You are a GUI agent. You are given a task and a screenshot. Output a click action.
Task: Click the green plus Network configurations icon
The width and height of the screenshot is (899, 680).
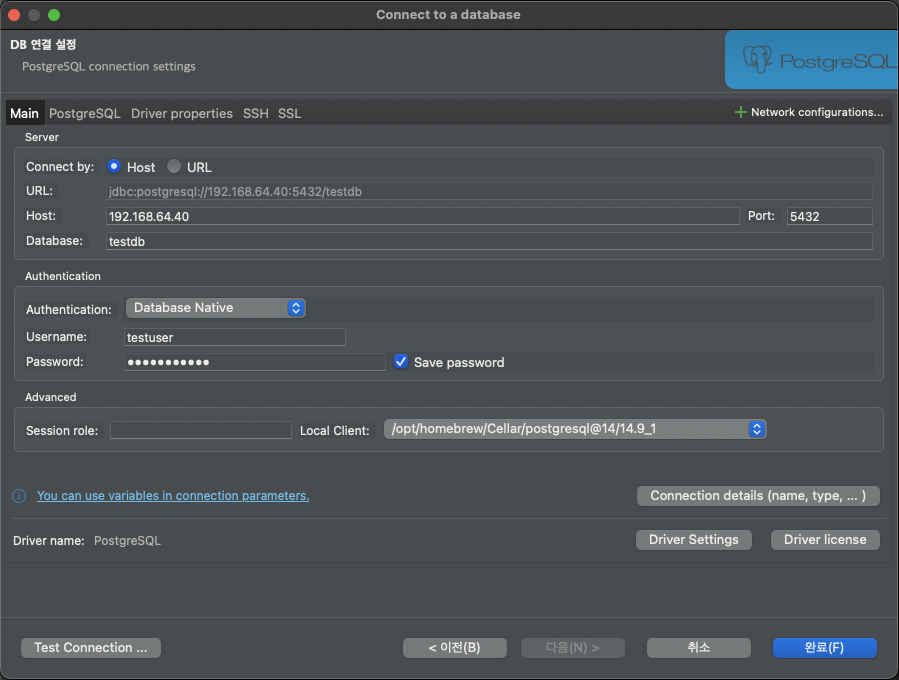740,112
